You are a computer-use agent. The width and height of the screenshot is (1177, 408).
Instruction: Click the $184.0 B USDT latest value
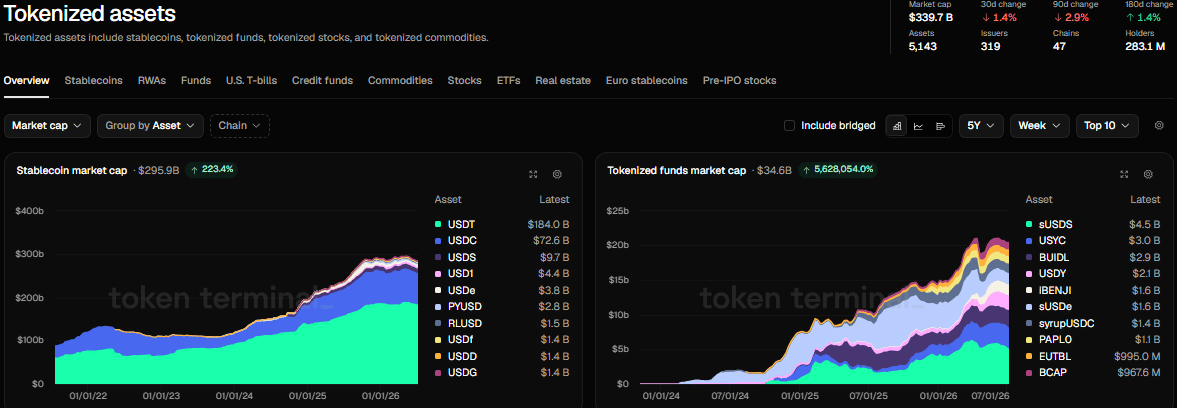click(548, 224)
